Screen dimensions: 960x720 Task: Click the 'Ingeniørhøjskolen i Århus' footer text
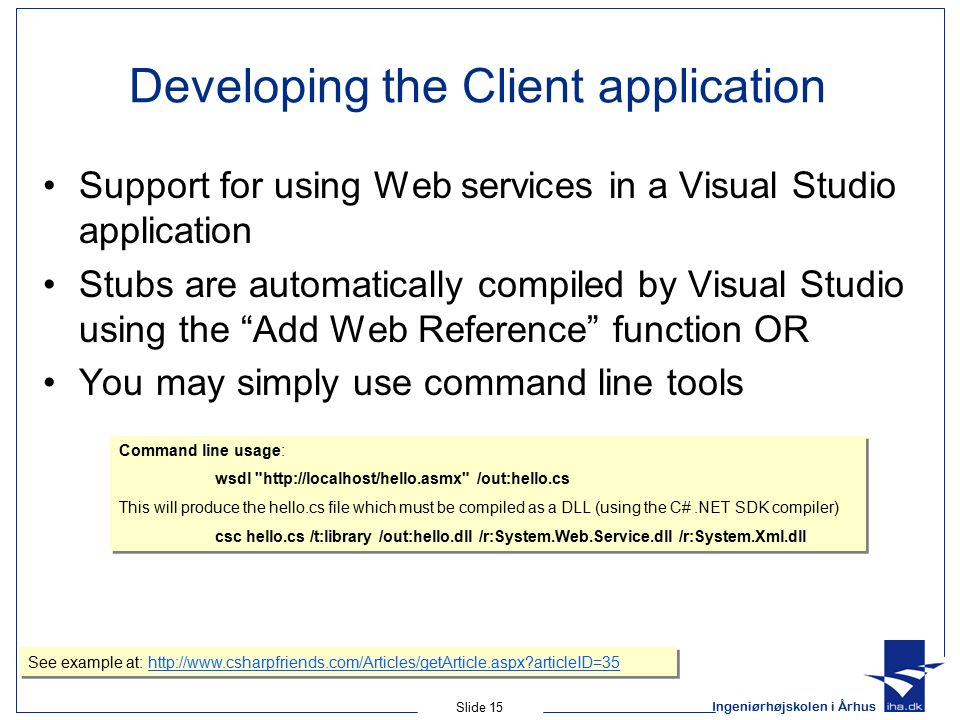click(x=794, y=707)
